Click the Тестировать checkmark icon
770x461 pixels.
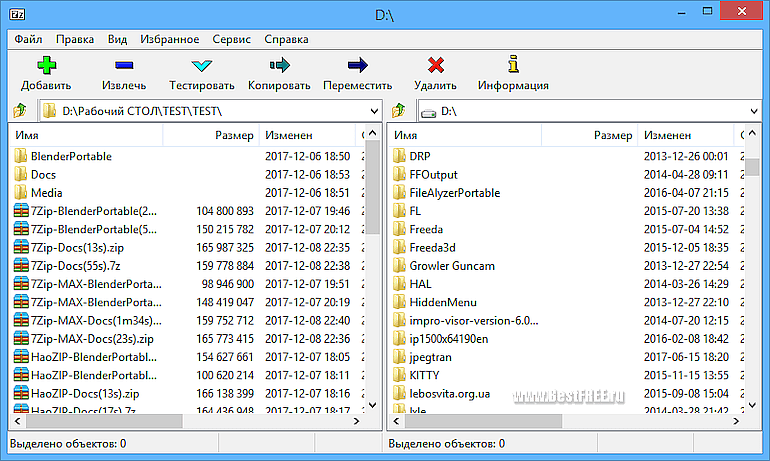tap(202, 65)
